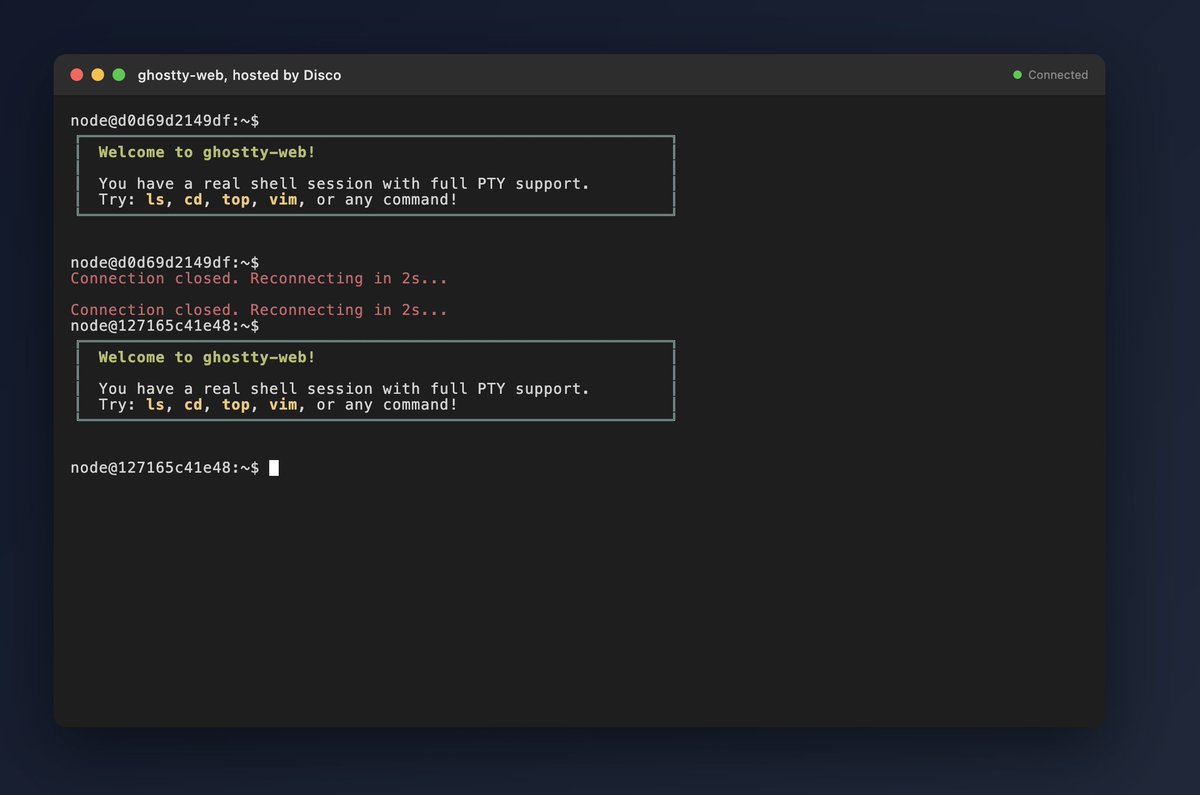
Task: Click the second 'Welcome to ghostty-web!' heading
Action: coord(207,357)
